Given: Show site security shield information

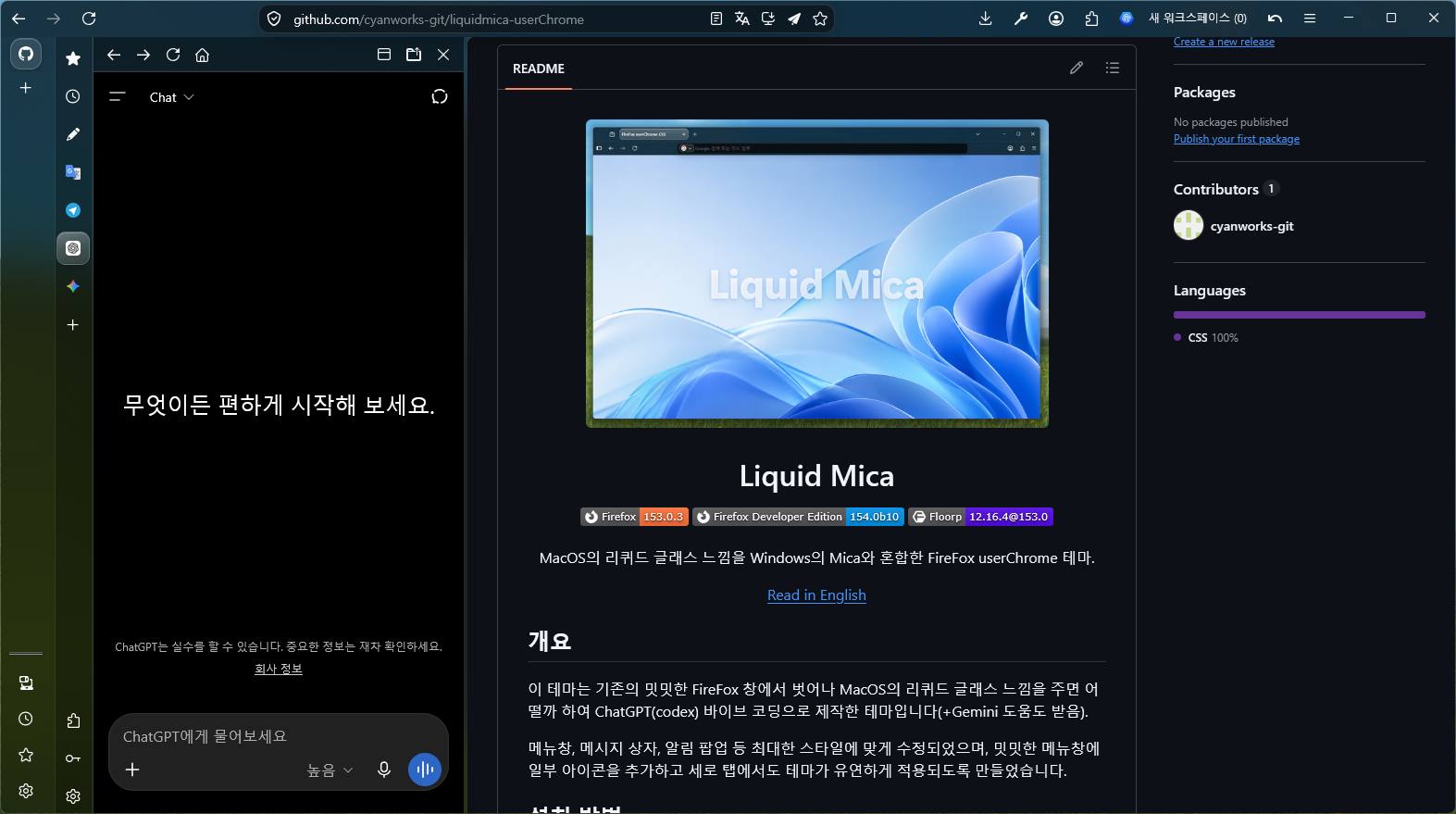Looking at the screenshot, I should [x=274, y=19].
